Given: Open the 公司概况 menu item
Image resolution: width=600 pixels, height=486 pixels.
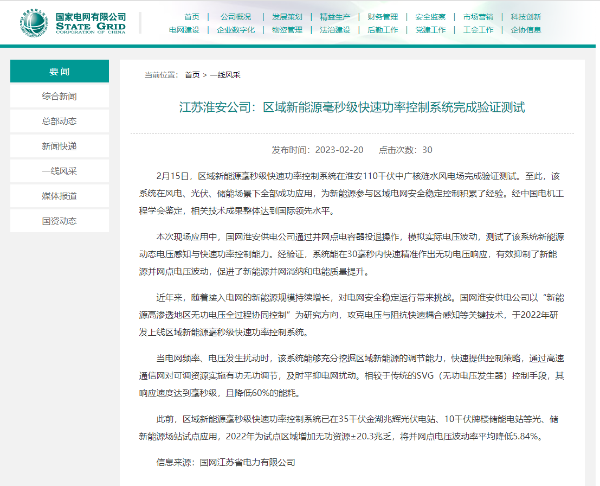Looking at the screenshot, I should tap(236, 17).
